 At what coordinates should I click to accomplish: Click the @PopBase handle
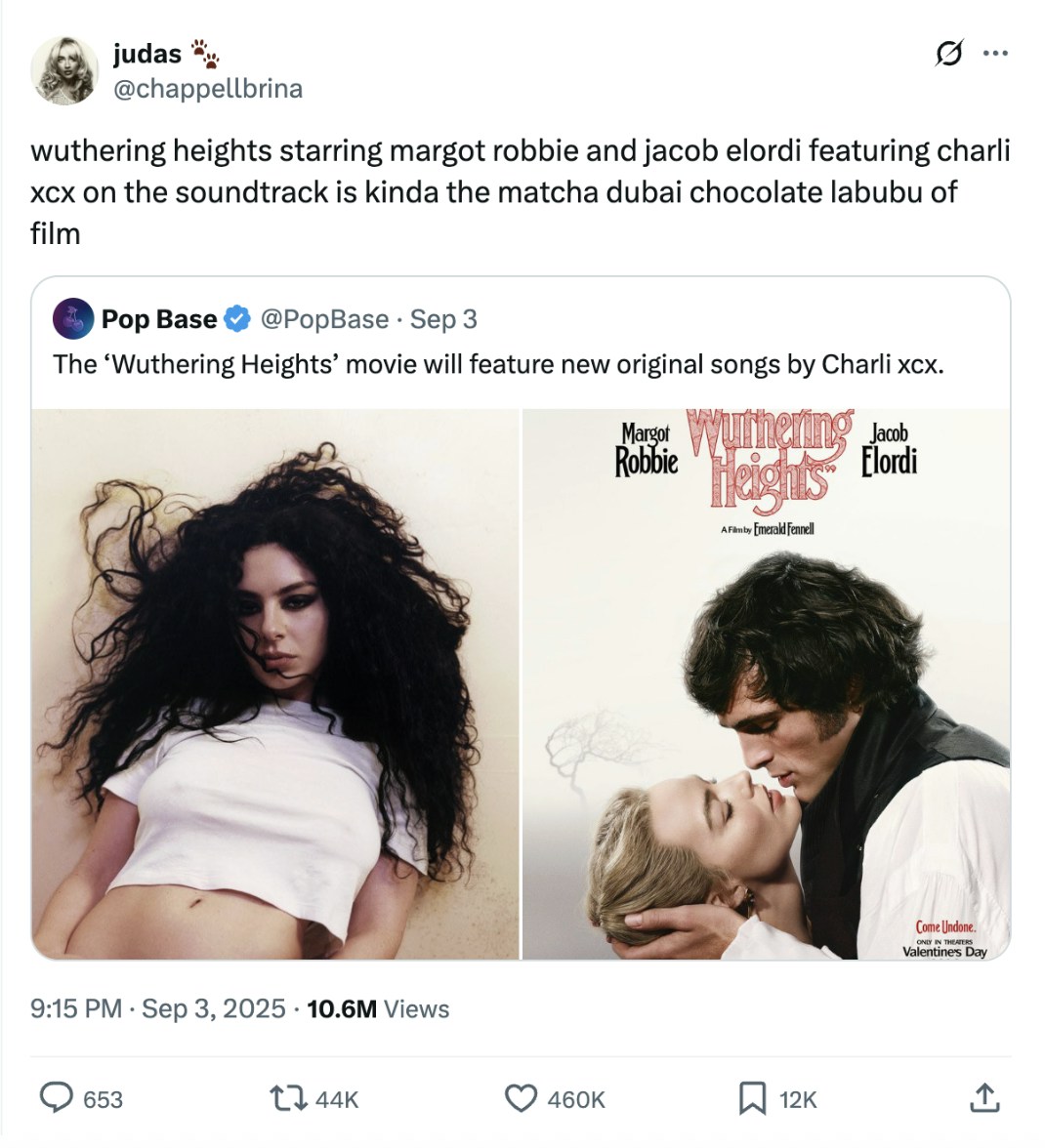click(324, 319)
